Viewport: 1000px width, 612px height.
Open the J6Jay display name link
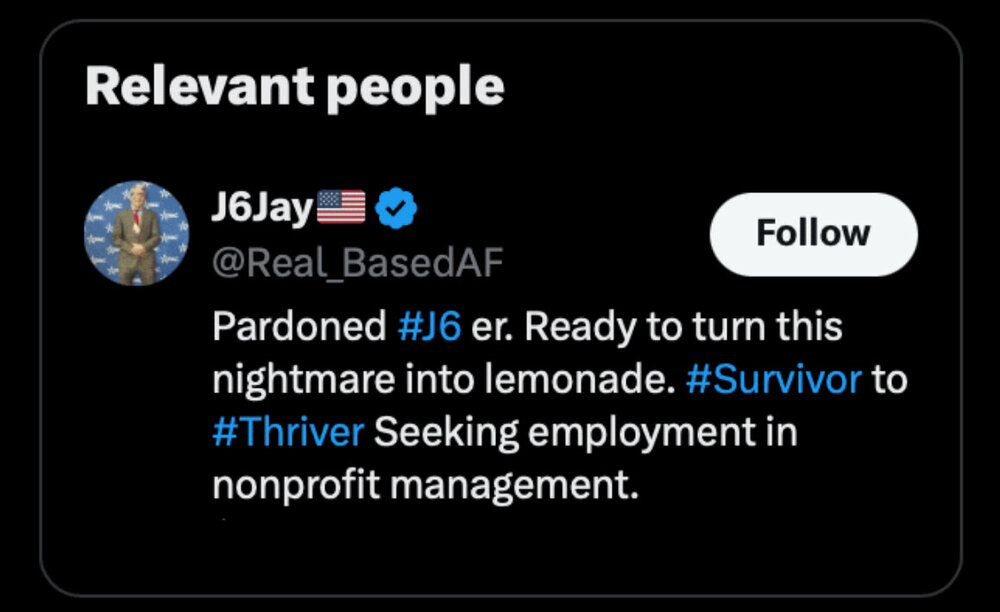point(262,208)
